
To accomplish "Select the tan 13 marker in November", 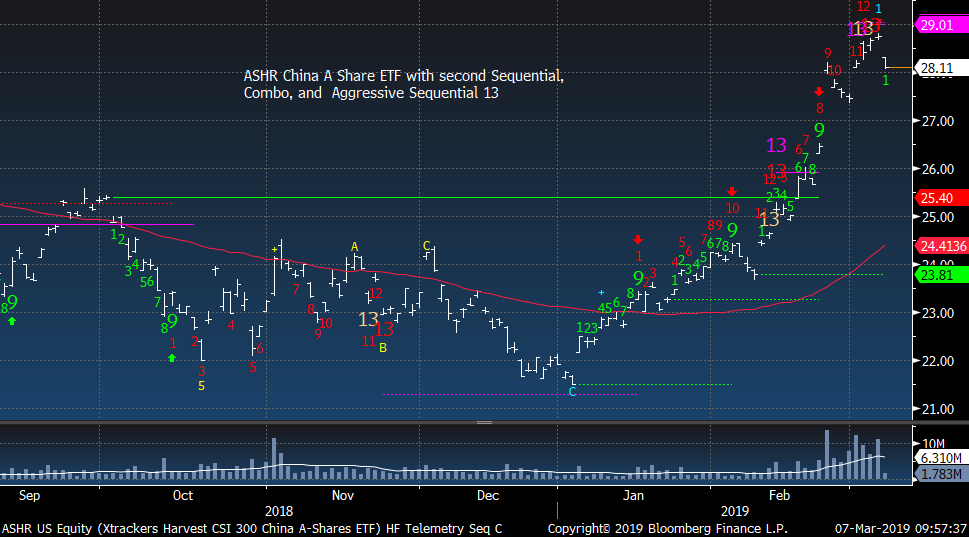I will pyautogui.click(x=368, y=319).
